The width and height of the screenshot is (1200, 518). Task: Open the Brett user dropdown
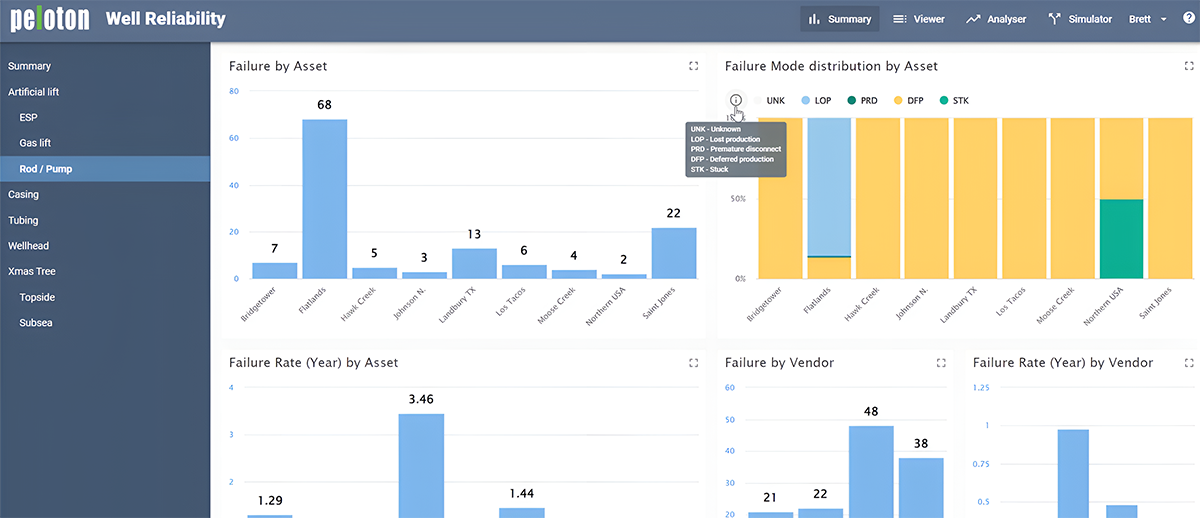point(1147,19)
